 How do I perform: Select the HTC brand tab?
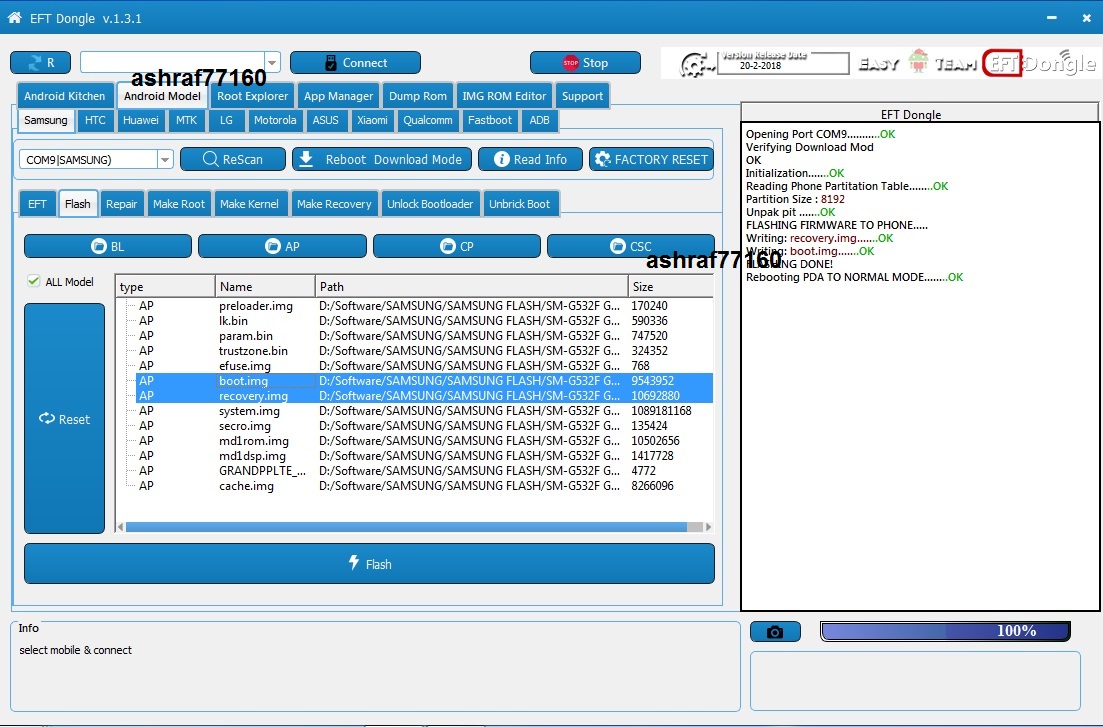tap(95, 120)
